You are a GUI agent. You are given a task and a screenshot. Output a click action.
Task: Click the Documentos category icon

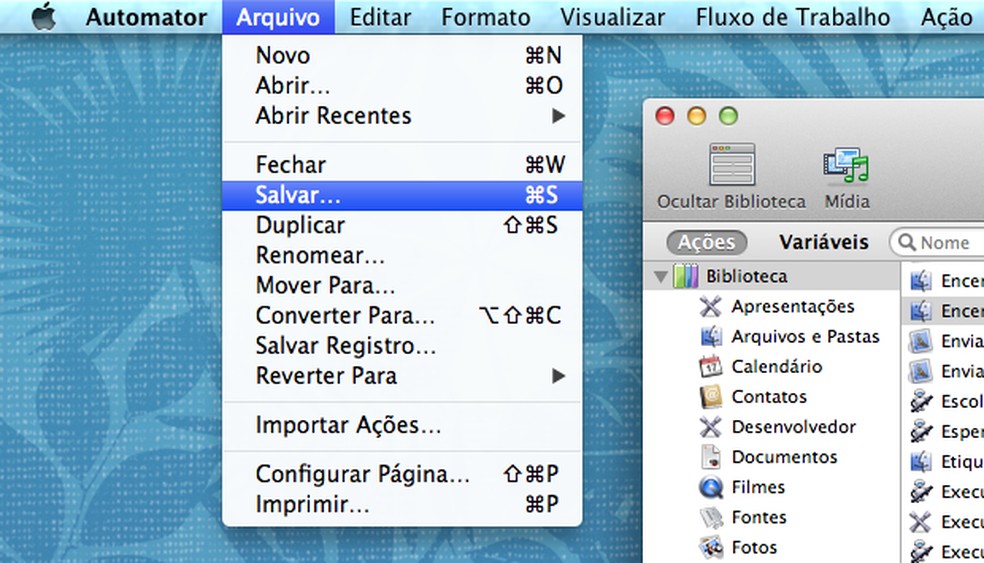(x=710, y=457)
